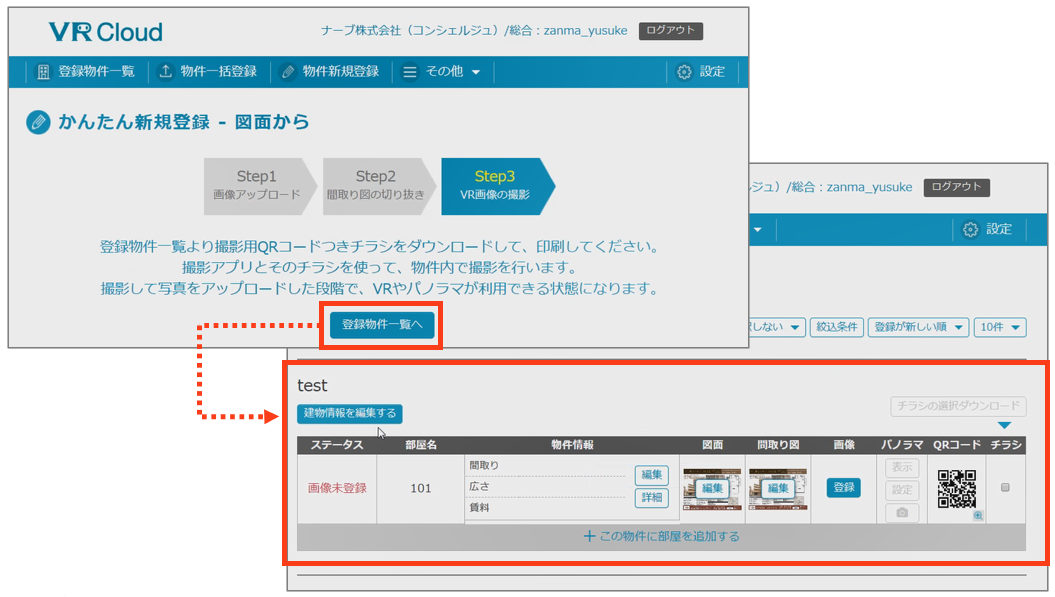Click the QR code image for room 101
The image size is (1055, 597).
[x=956, y=488]
